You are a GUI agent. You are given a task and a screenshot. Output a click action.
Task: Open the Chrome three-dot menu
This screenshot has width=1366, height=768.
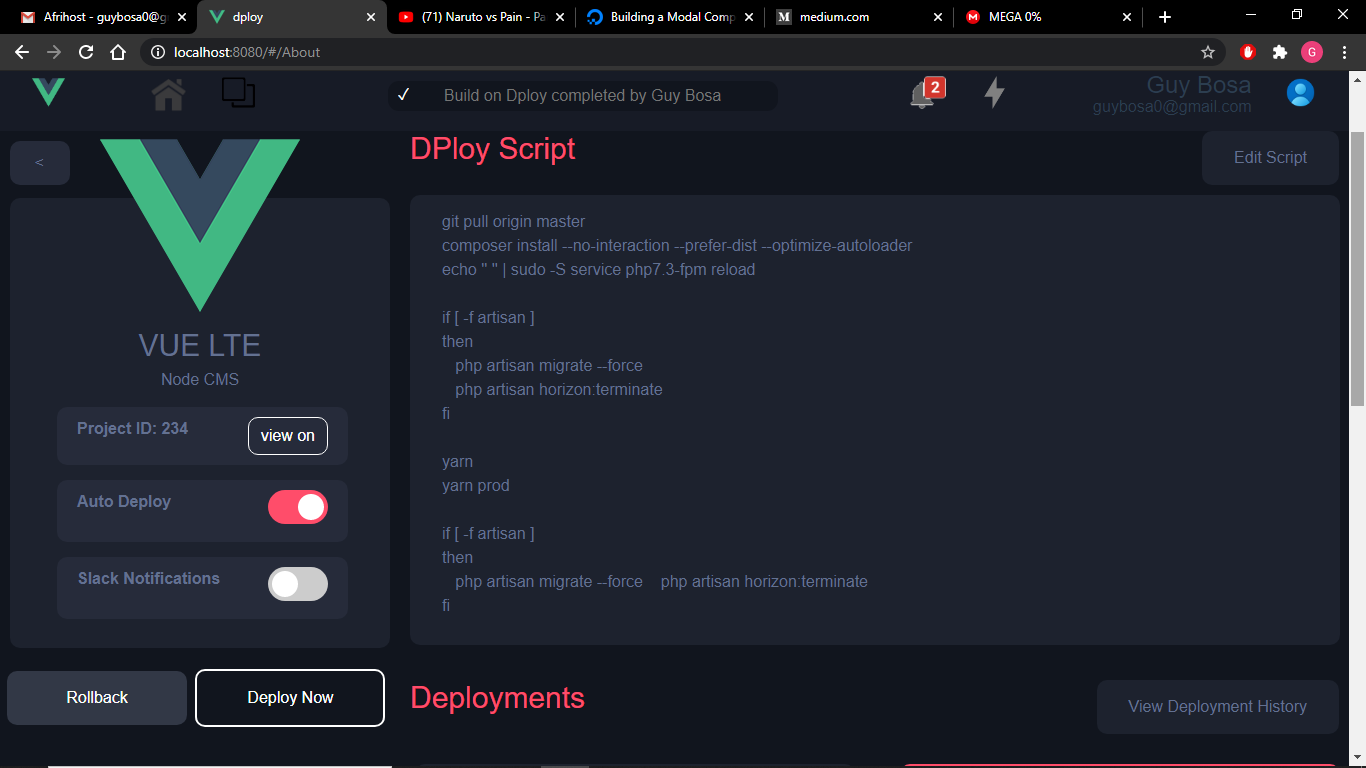(x=1343, y=52)
